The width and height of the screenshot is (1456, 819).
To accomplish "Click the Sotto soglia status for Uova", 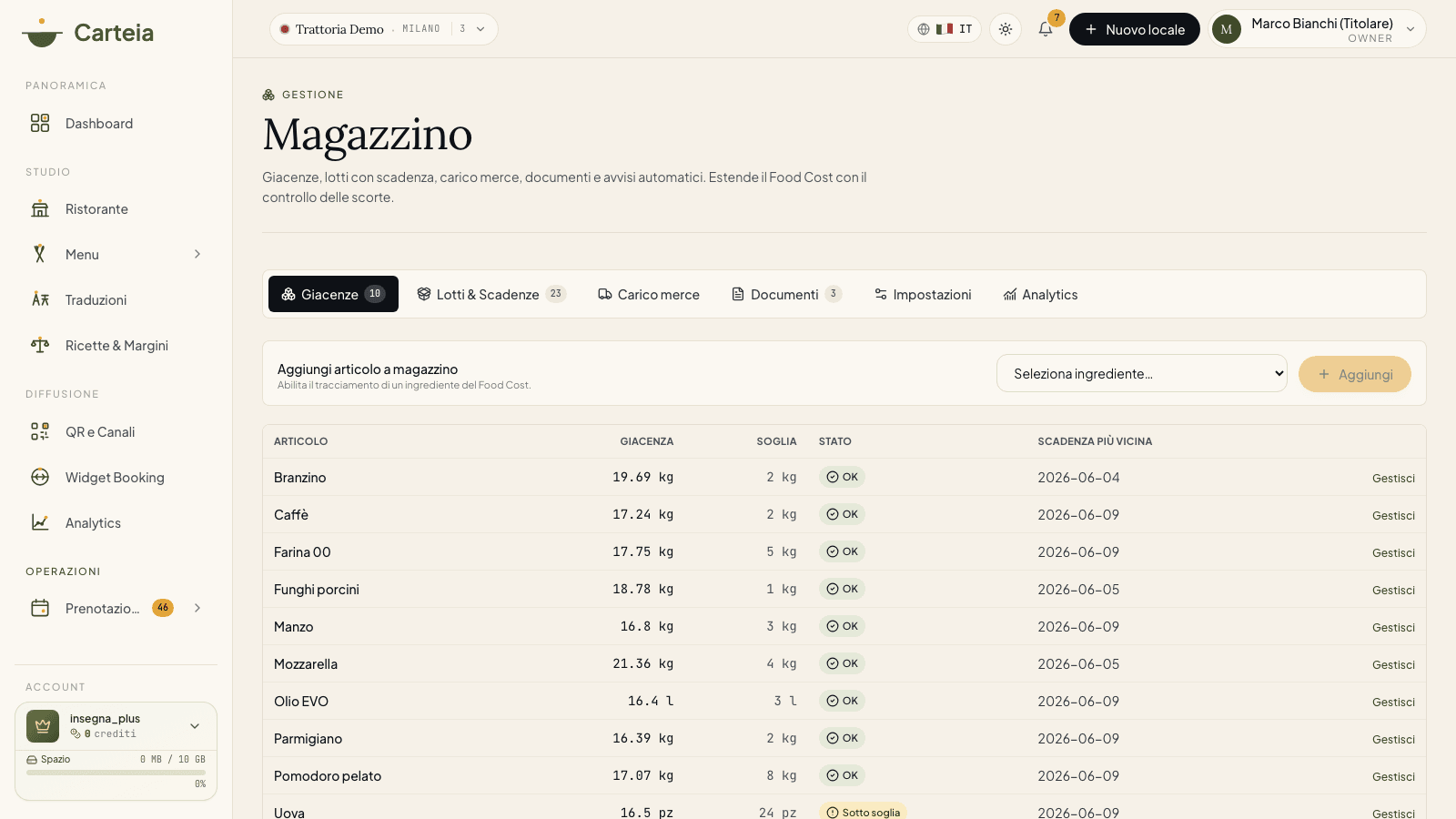I will (x=863, y=812).
